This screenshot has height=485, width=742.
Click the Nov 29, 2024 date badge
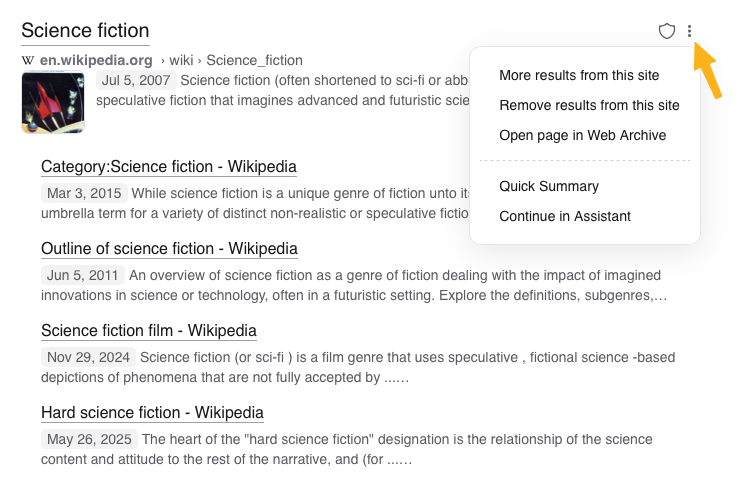(88, 357)
